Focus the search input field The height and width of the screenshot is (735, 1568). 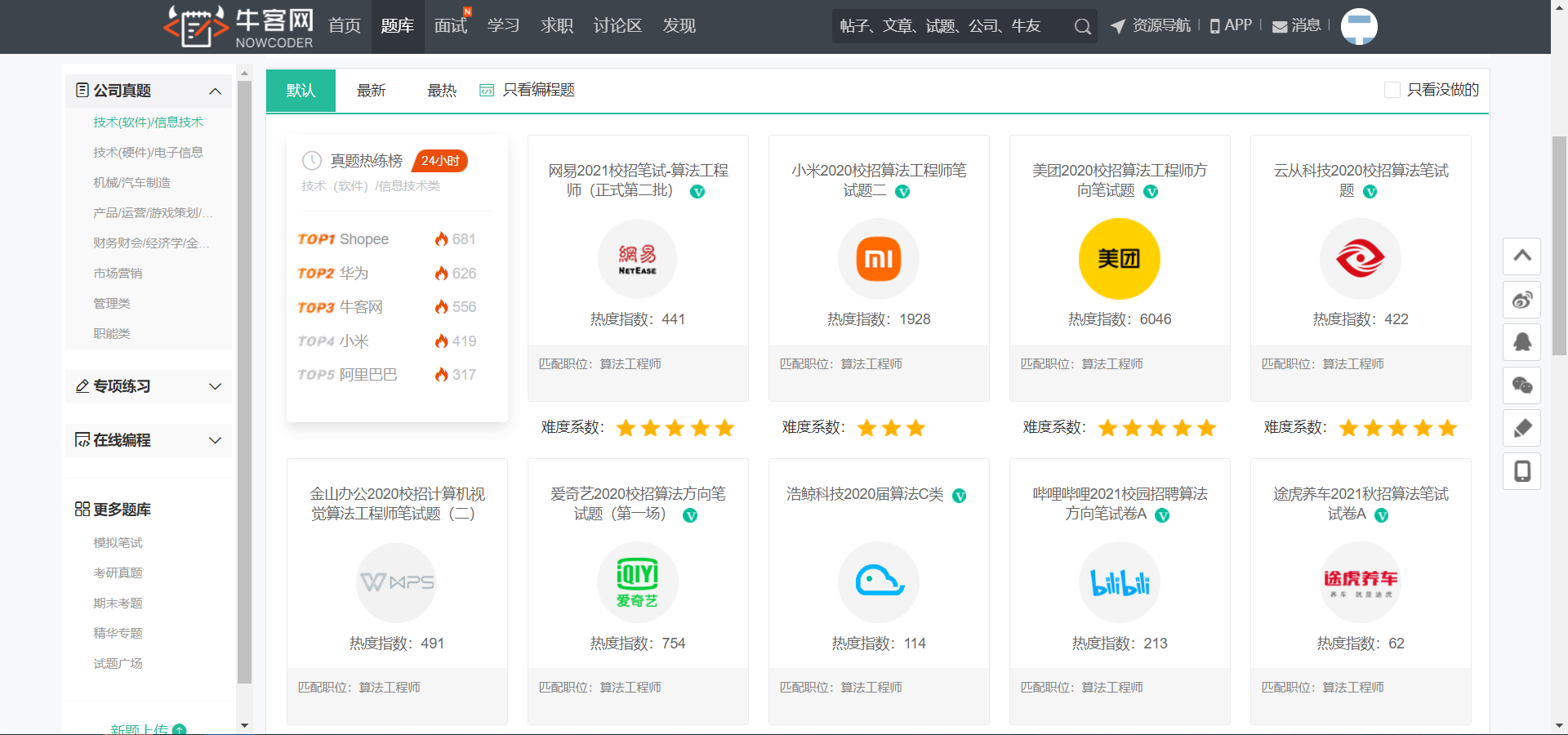point(951,26)
